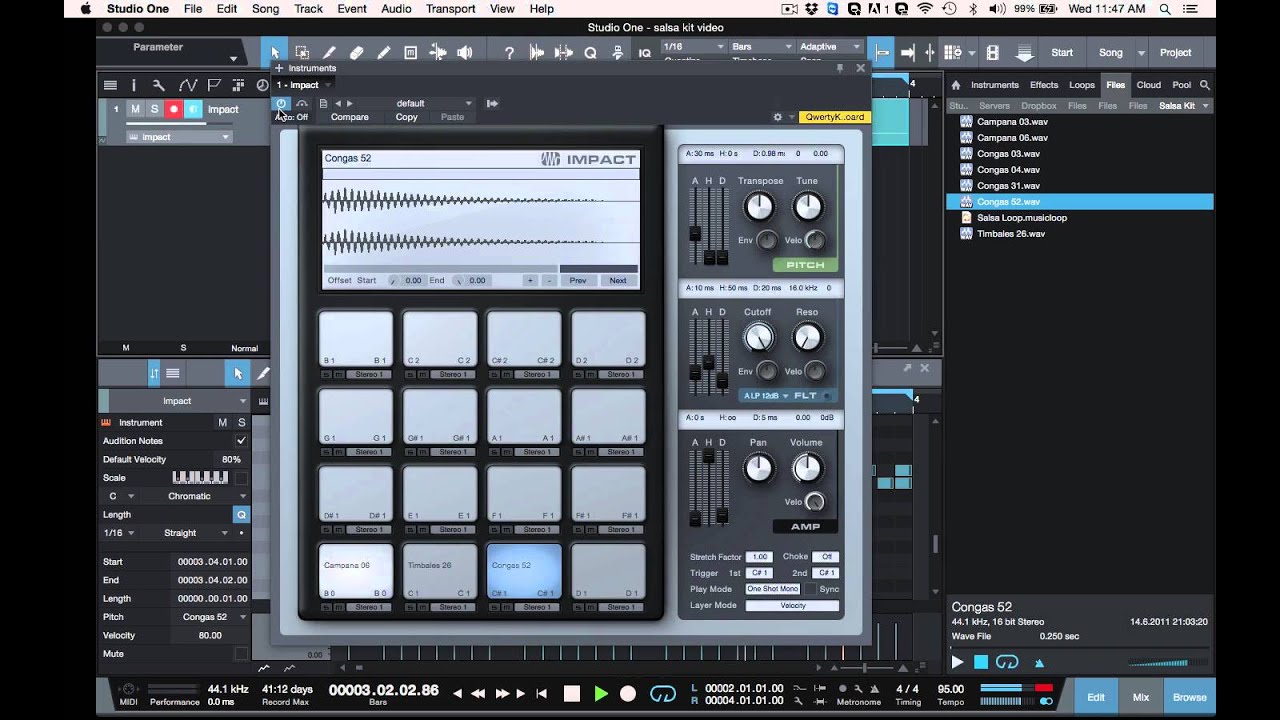Click the info i icon above tracks
The height and width of the screenshot is (720, 1280).
tap(133, 85)
